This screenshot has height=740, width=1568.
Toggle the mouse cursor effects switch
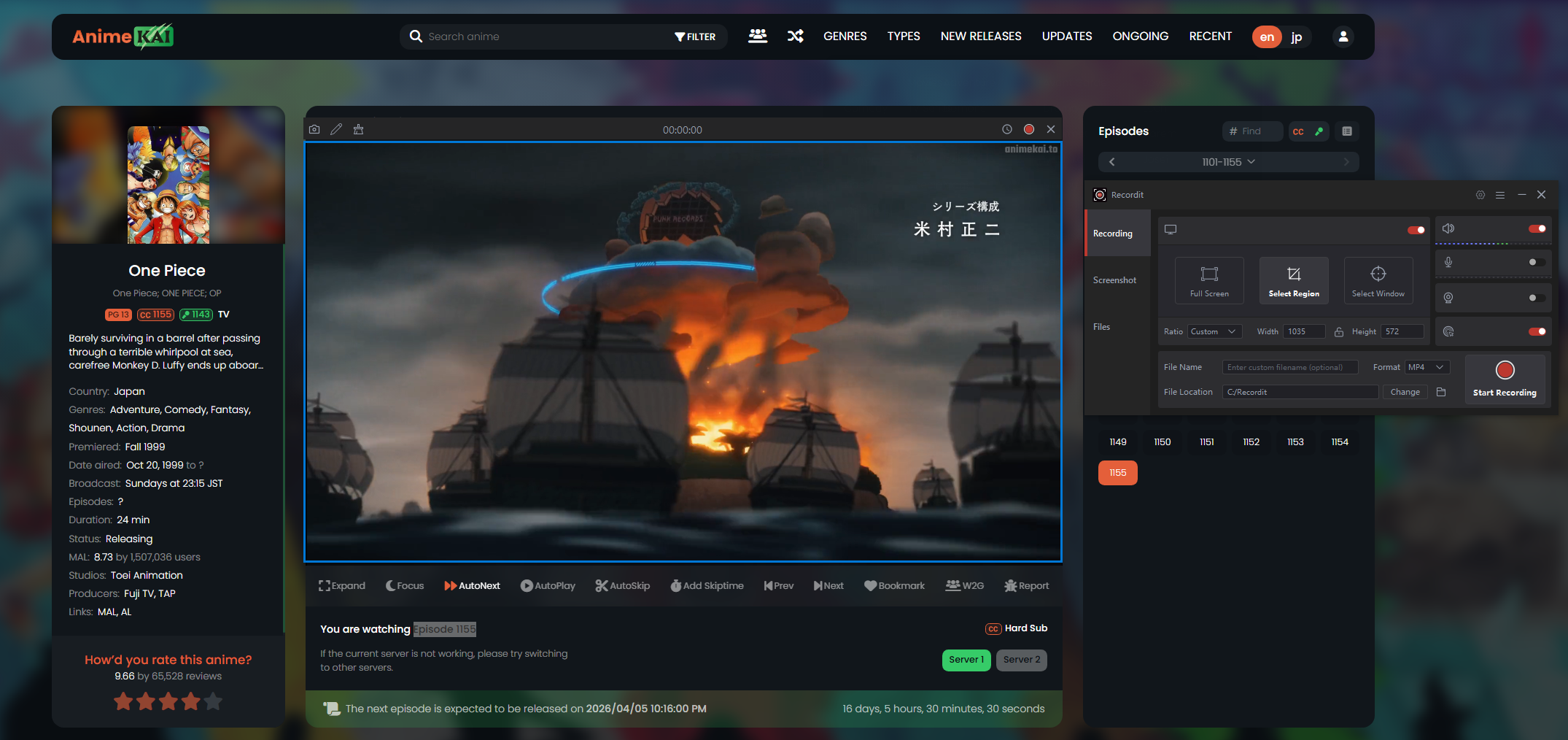coord(1537,331)
